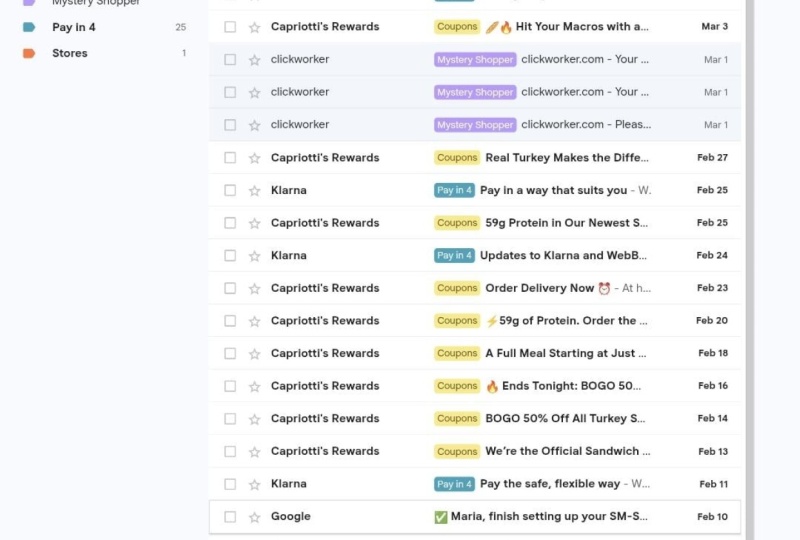
Task: Click the orange Stores label icon
Action: click(29, 53)
